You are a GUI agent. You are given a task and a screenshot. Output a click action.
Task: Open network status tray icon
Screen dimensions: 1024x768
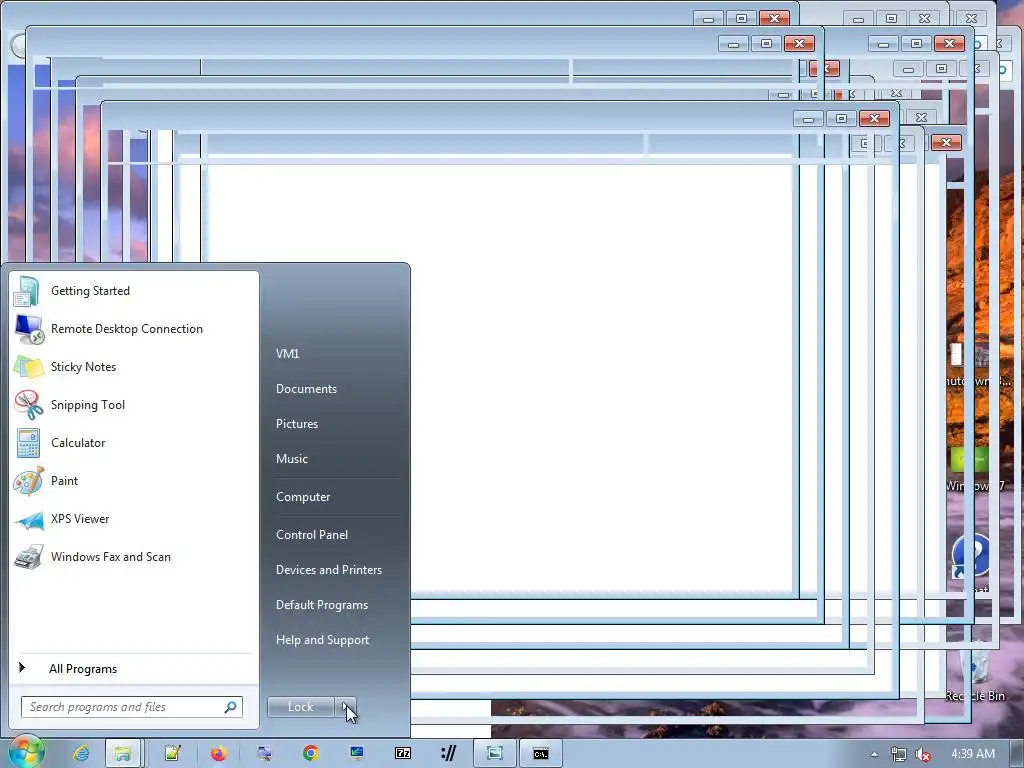click(899, 754)
